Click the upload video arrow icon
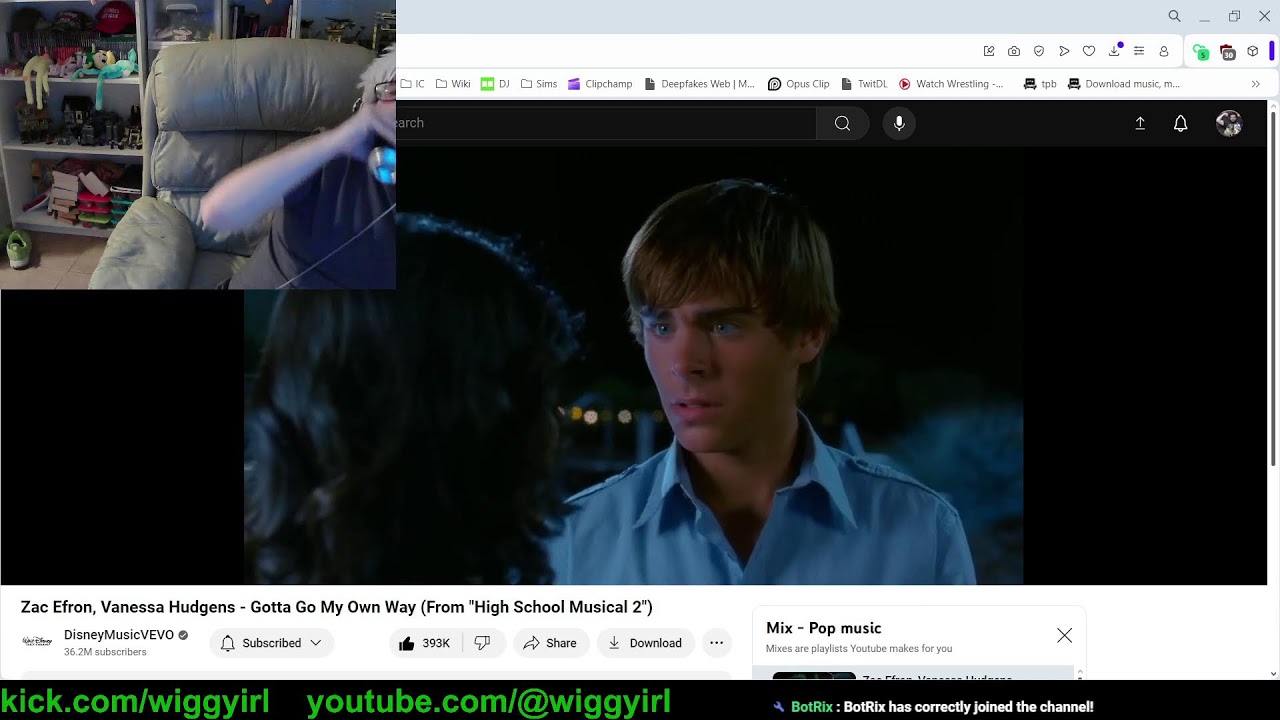Screen dimensions: 1280x720 pyautogui.click(x=1140, y=123)
